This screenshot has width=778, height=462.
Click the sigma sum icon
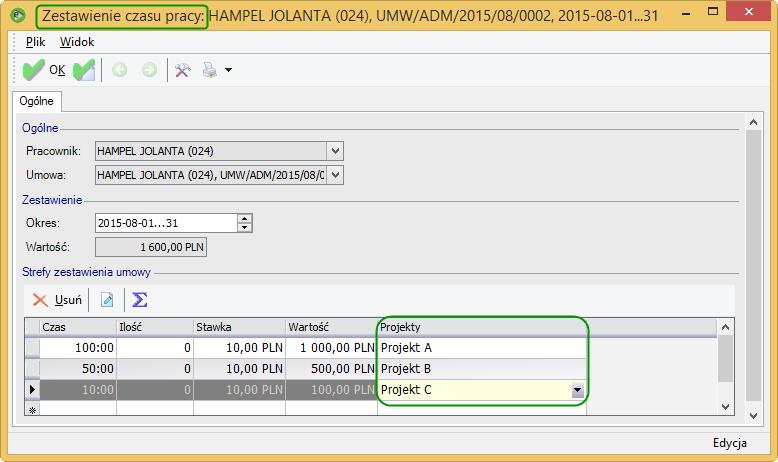(x=139, y=300)
